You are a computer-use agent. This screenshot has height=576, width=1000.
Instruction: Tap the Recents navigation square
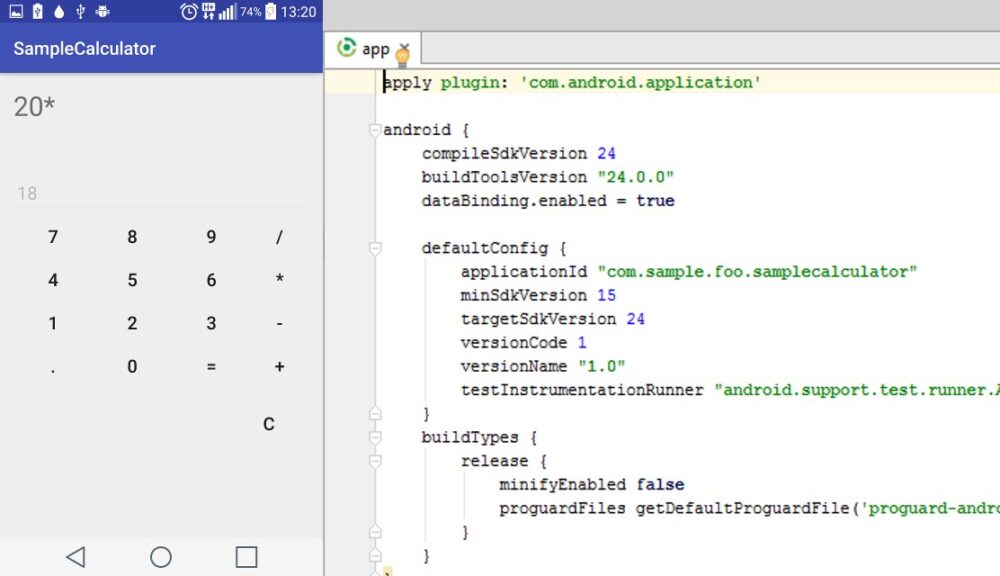point(246,556)
